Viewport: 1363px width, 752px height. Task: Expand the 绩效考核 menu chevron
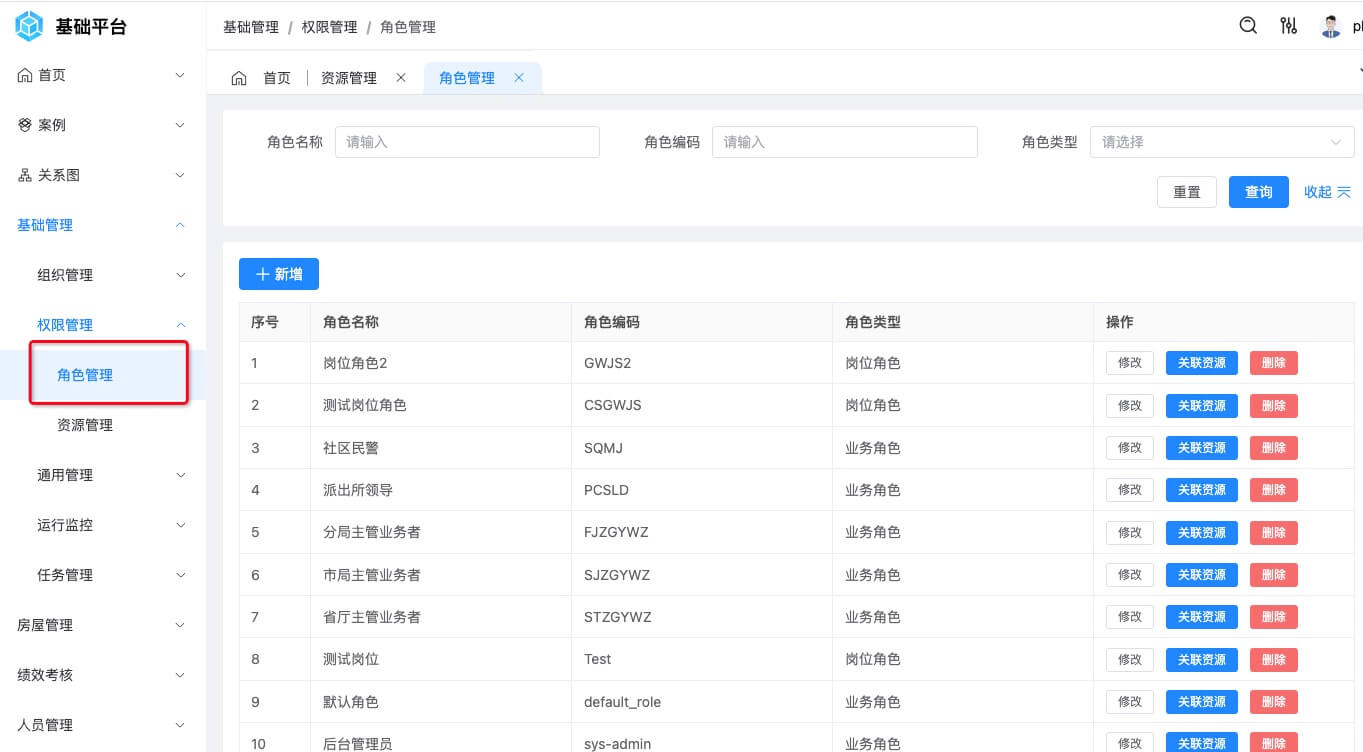[x=180, y=675]
